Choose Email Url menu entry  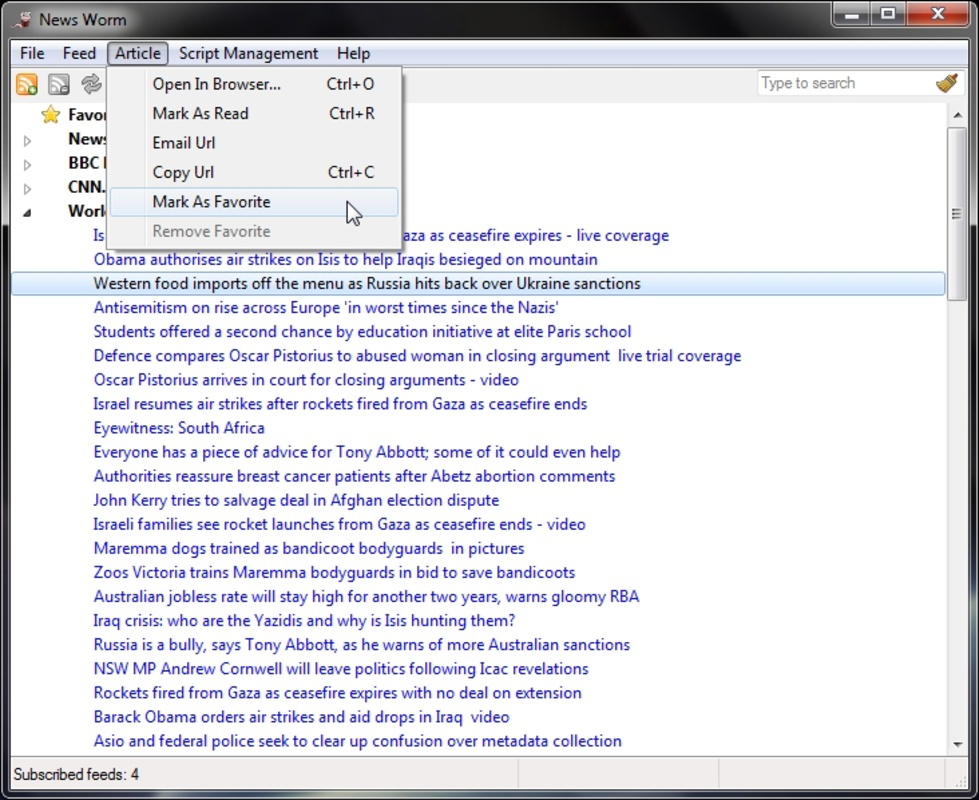coord(254,142)
